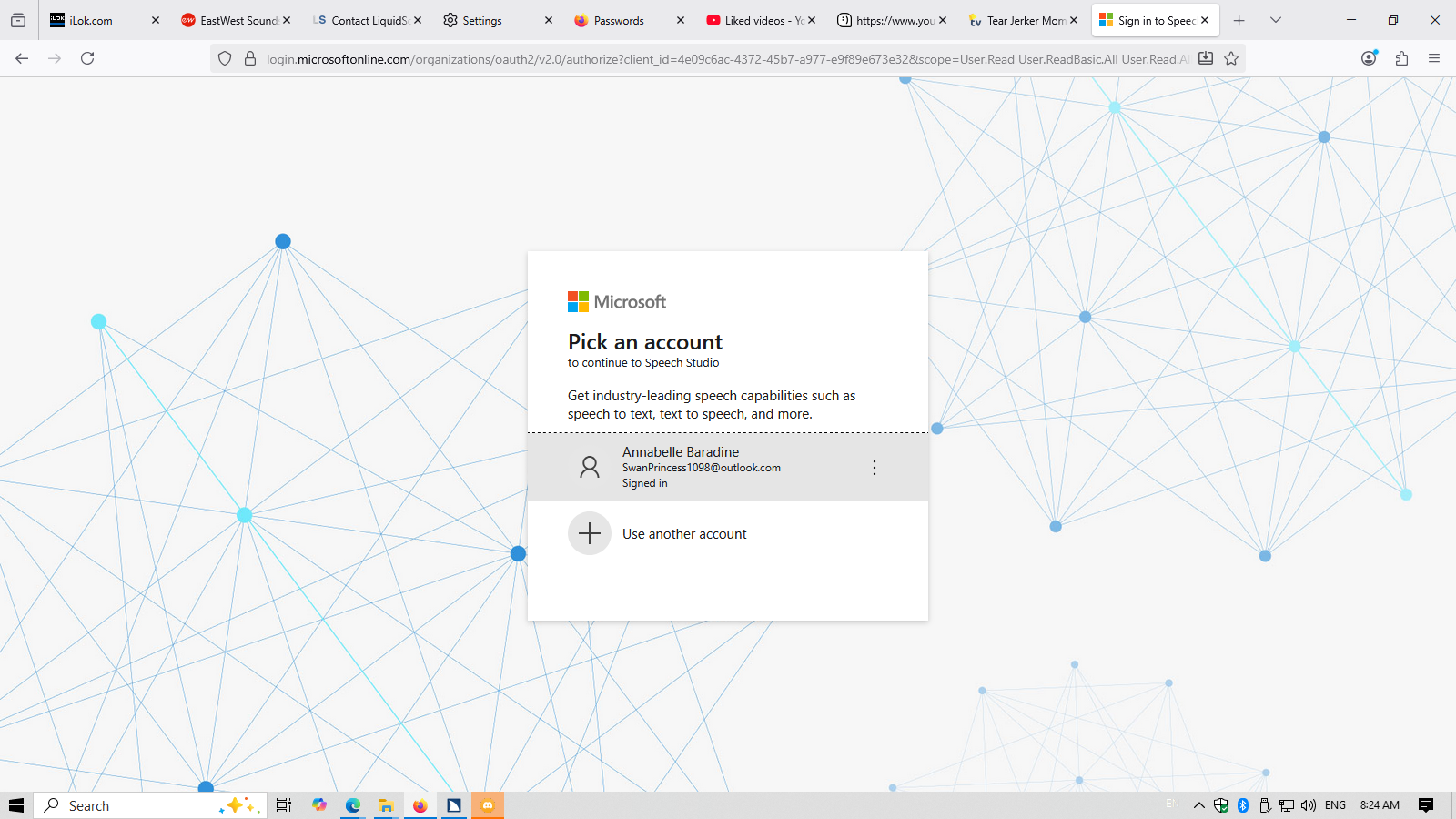
Task: Close the Settings tab
Action: 549,20
